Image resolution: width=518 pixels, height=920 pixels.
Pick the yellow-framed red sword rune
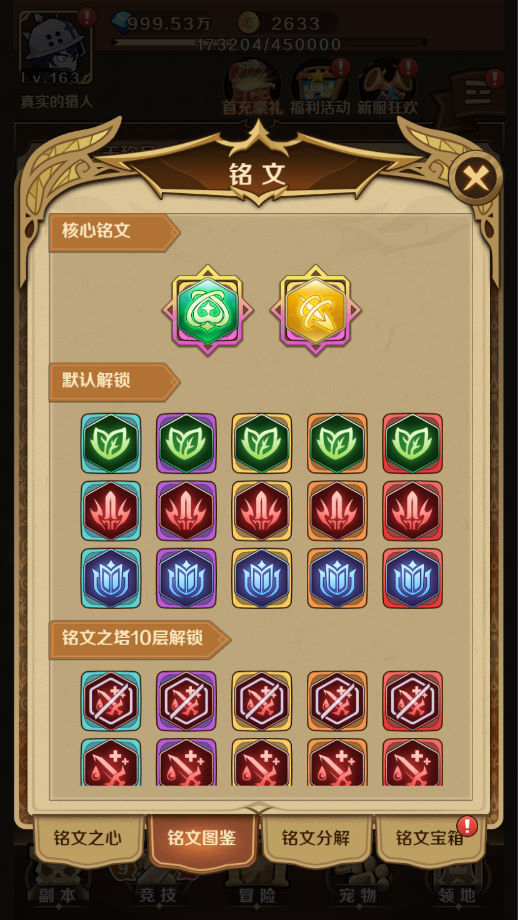point(262,510)
